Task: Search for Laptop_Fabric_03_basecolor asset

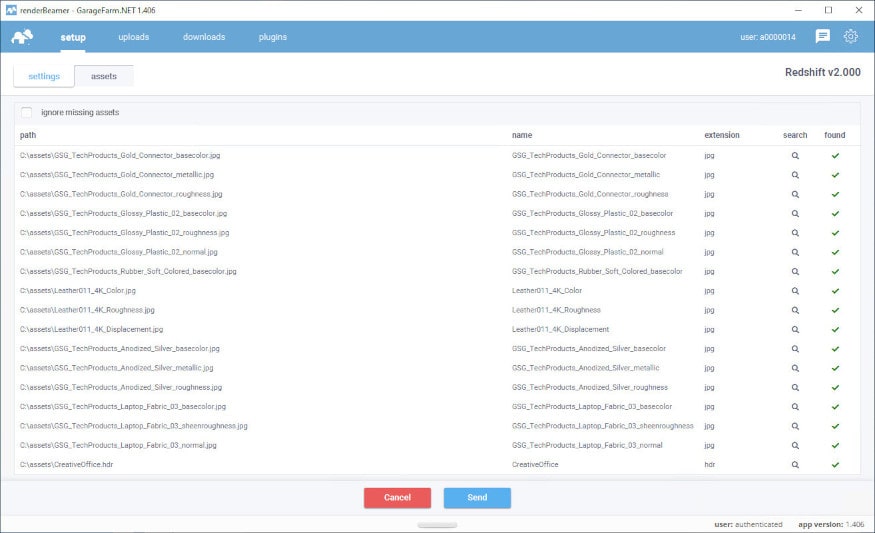Action: [795, 407]
